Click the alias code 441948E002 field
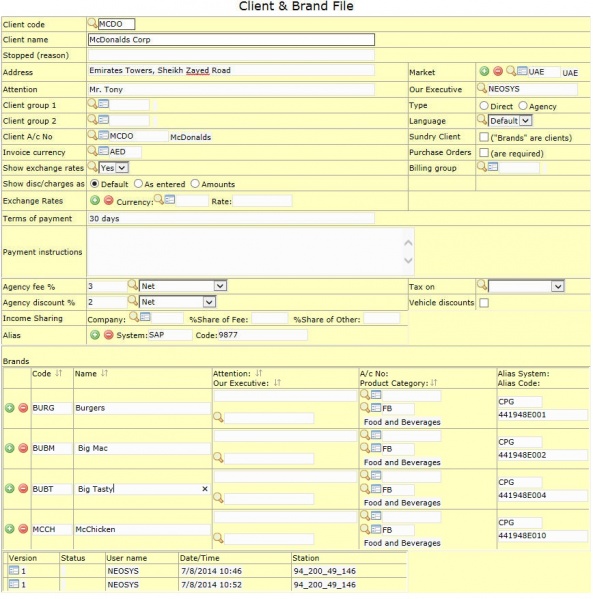The height and width of the screenshot is (599, 593). click(543, 455)
